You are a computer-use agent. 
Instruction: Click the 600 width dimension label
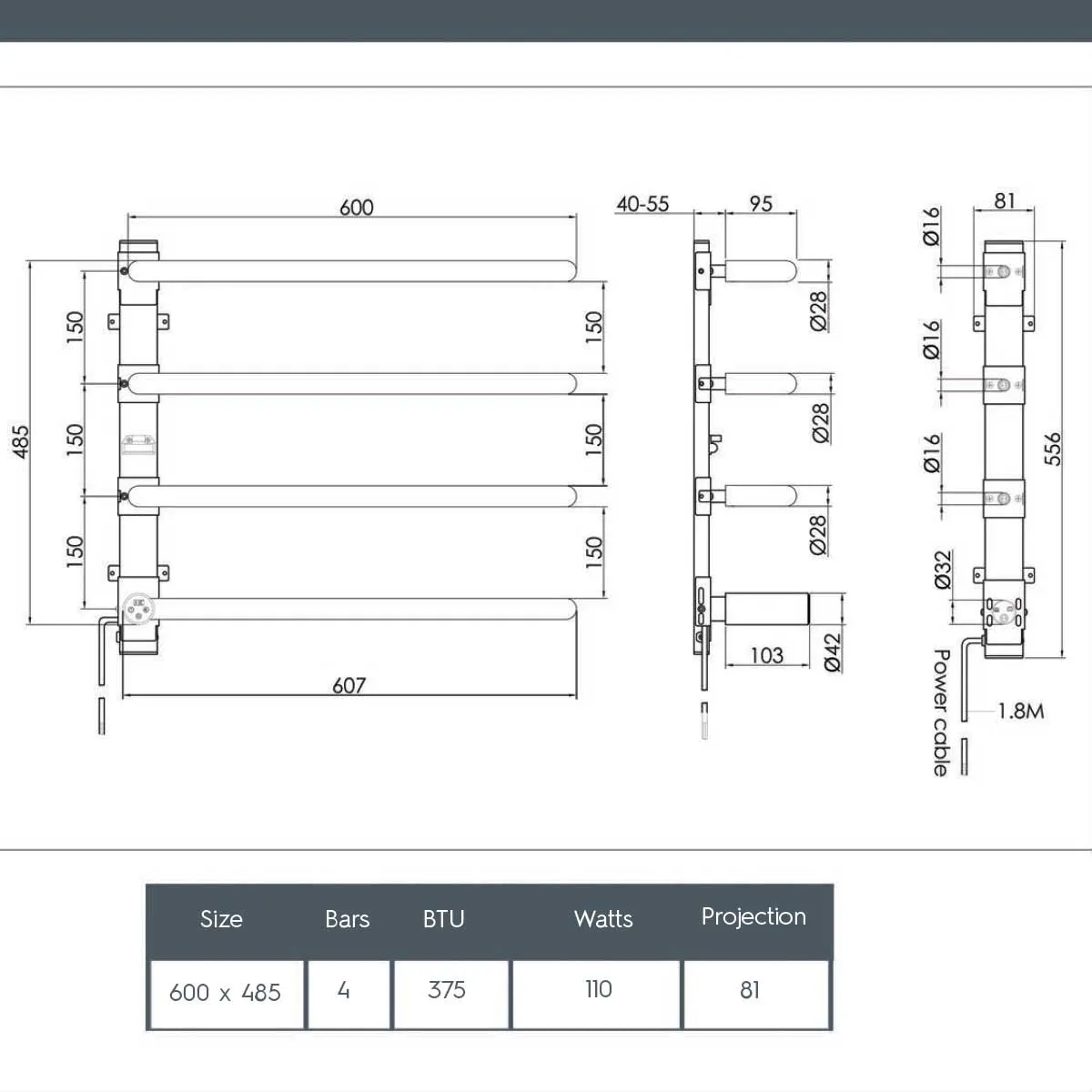pos(357,207)
